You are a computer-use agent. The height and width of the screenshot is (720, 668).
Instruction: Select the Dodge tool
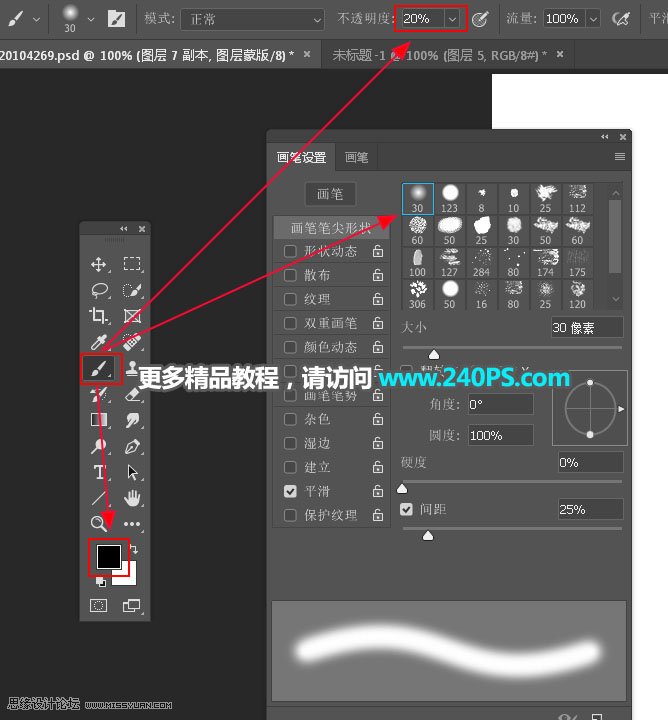pyautogui.click(x=99, y=446)
